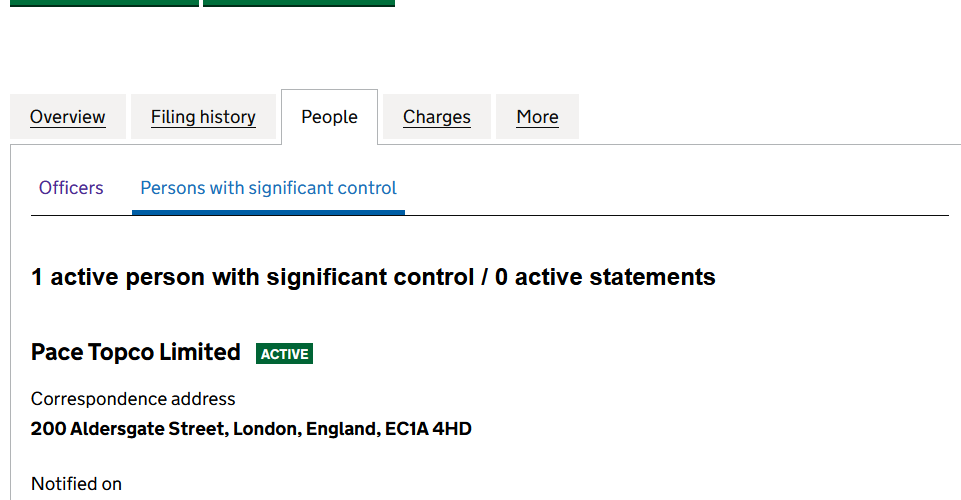The width and height of the screenshot is (961, 500).
Task: Click the postcode EC1A 4HD
Action: (428, 429)
